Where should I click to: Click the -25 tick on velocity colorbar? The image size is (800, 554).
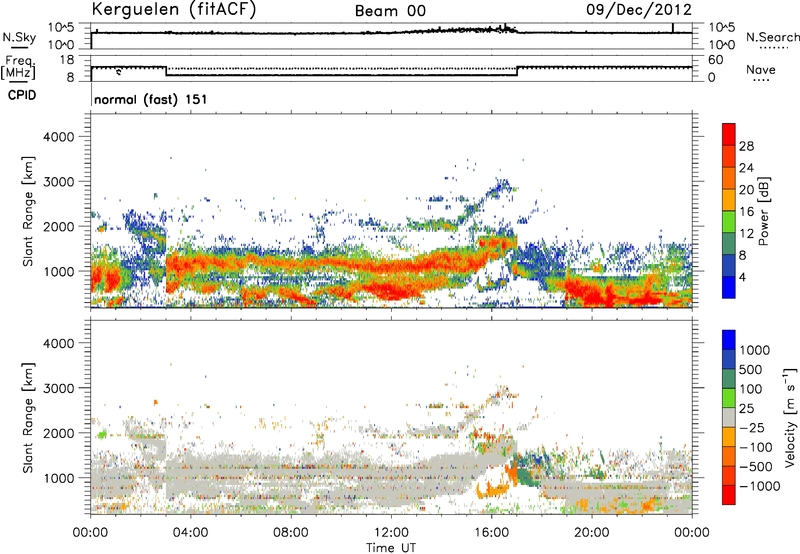[x=753, y=427]
